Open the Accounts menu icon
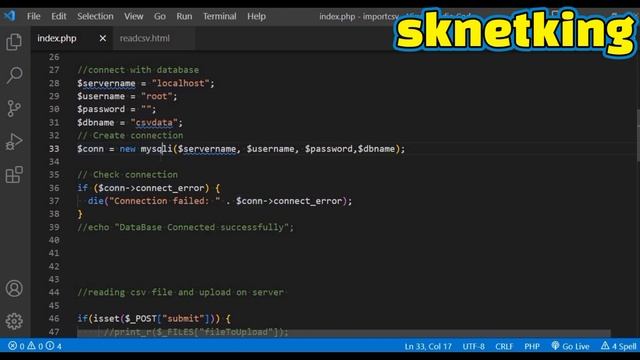640x360 pixels. coord(14,288)
